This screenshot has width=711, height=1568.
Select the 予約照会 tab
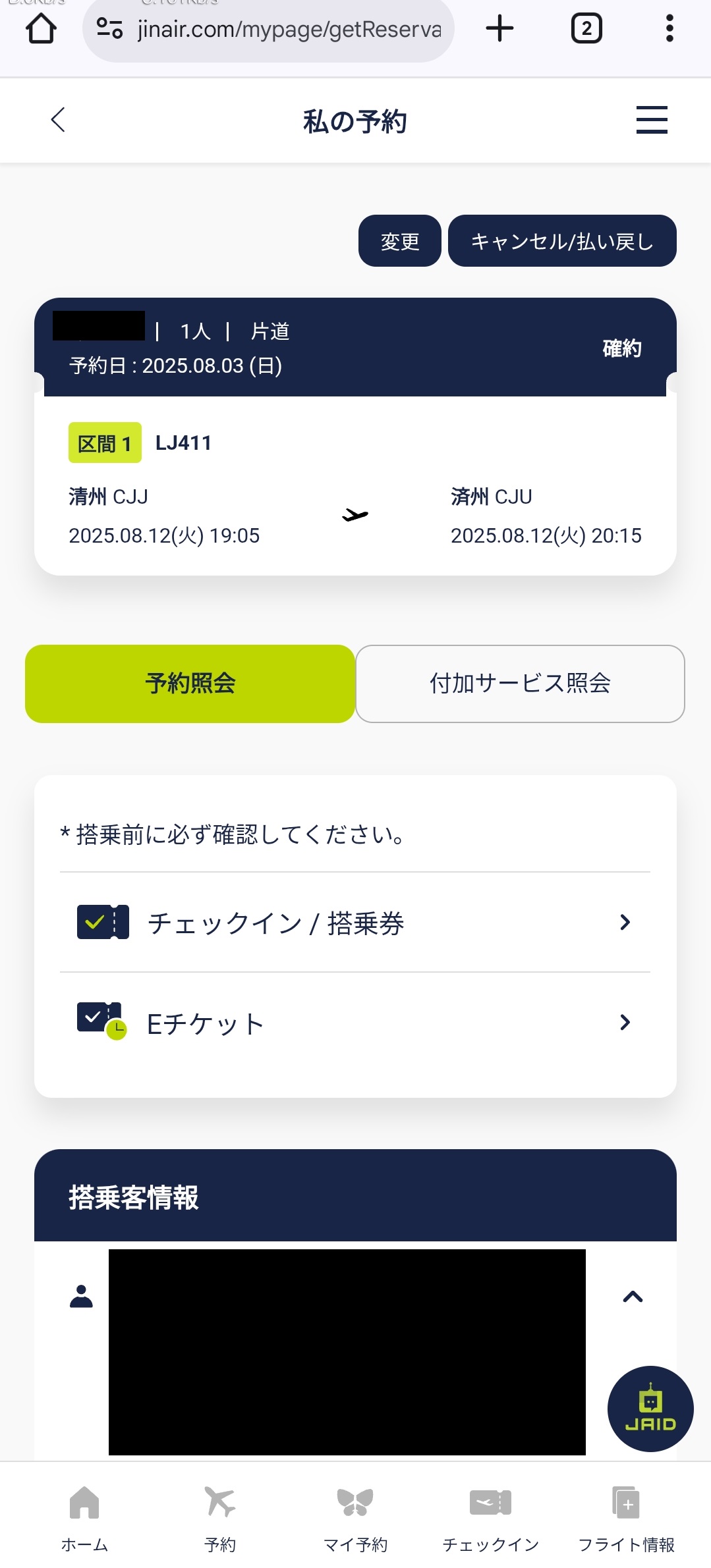[190, 683]
